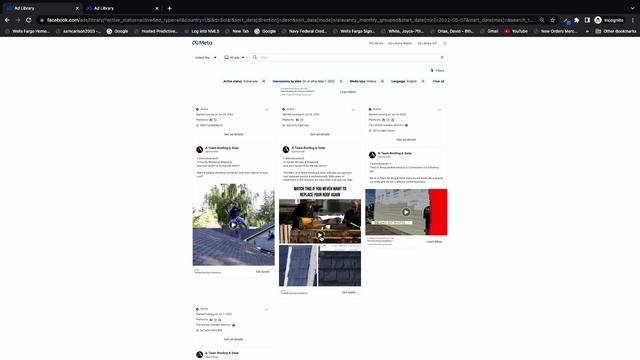Viewport: 640px width, 360px height.
Task: Close the second Ad Library tab
Action: (157, 8)
